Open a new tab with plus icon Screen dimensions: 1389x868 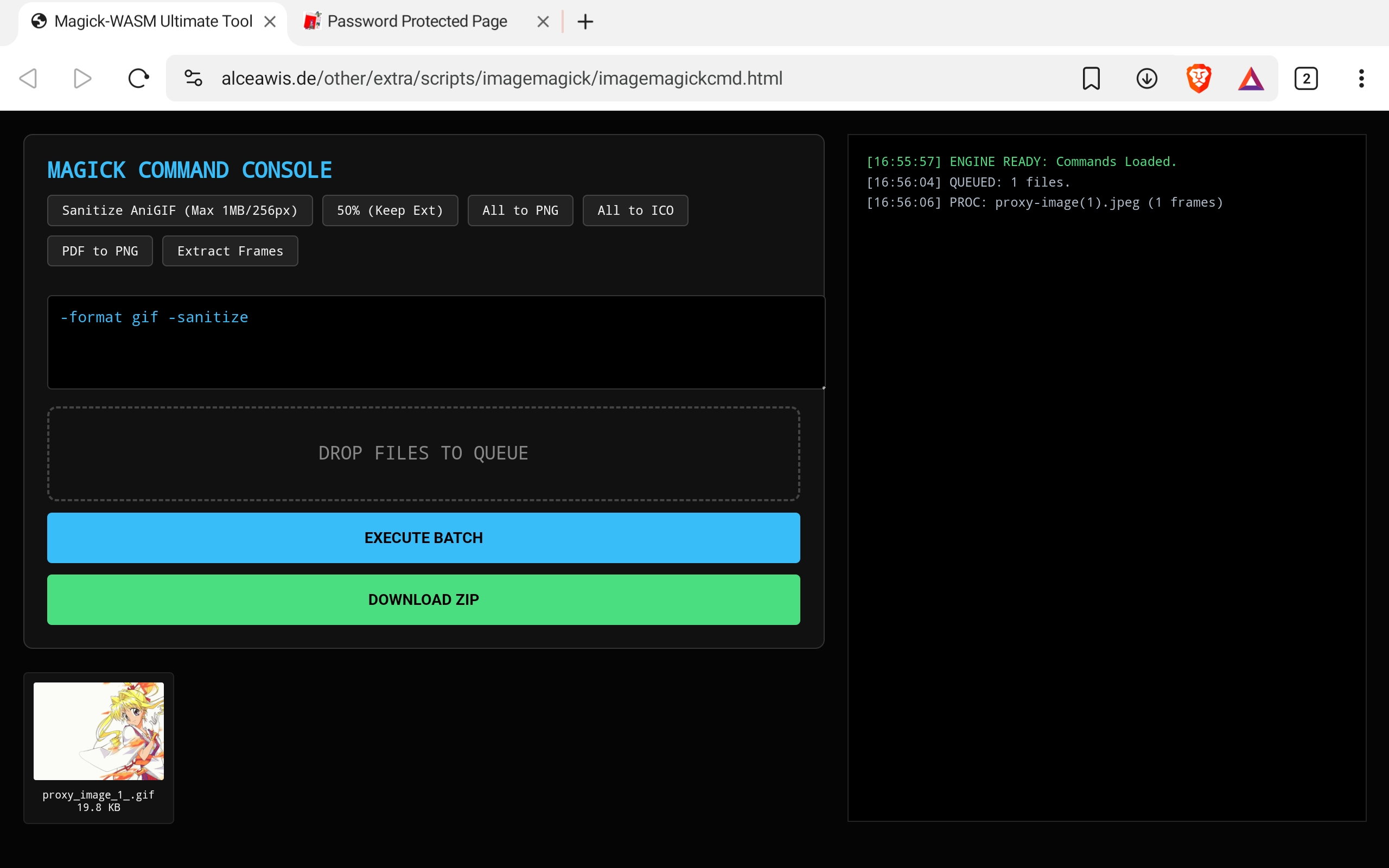(x=585, y=22)
